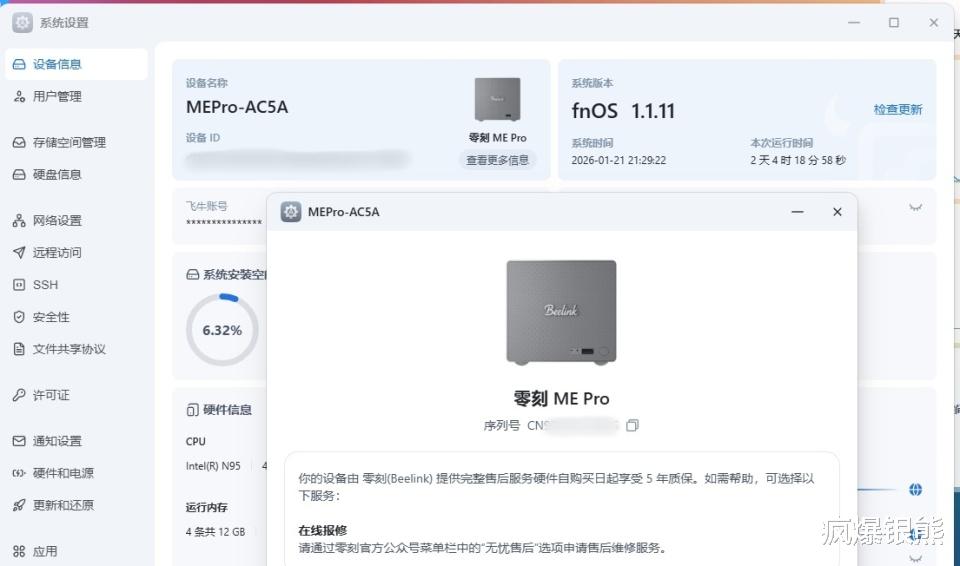Click the 本次运行时间 uptime value
The height and width of the screenshot is (566, 960).
coord(798,160)
